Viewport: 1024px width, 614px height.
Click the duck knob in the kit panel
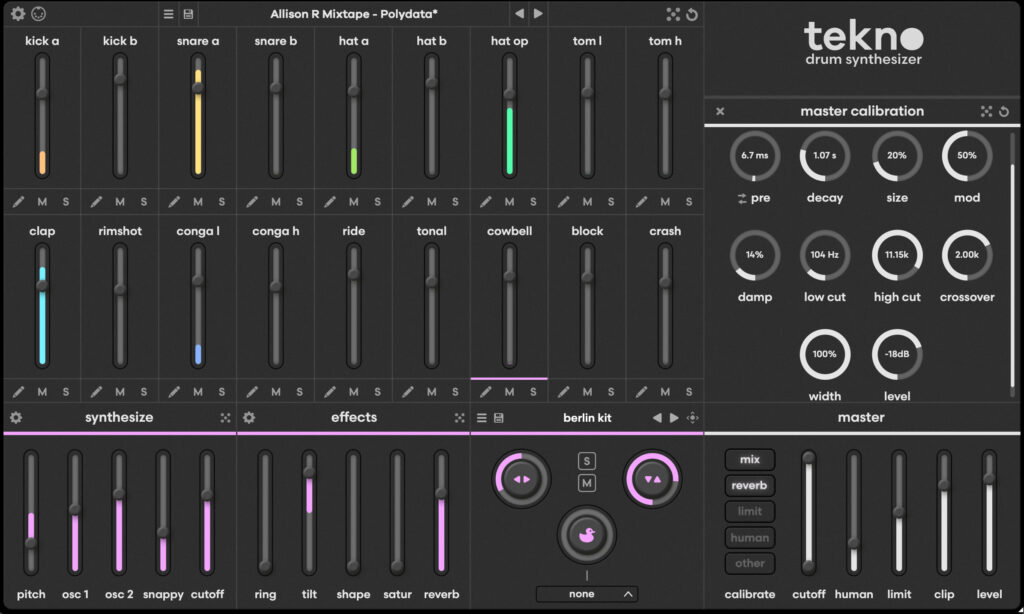587,533
